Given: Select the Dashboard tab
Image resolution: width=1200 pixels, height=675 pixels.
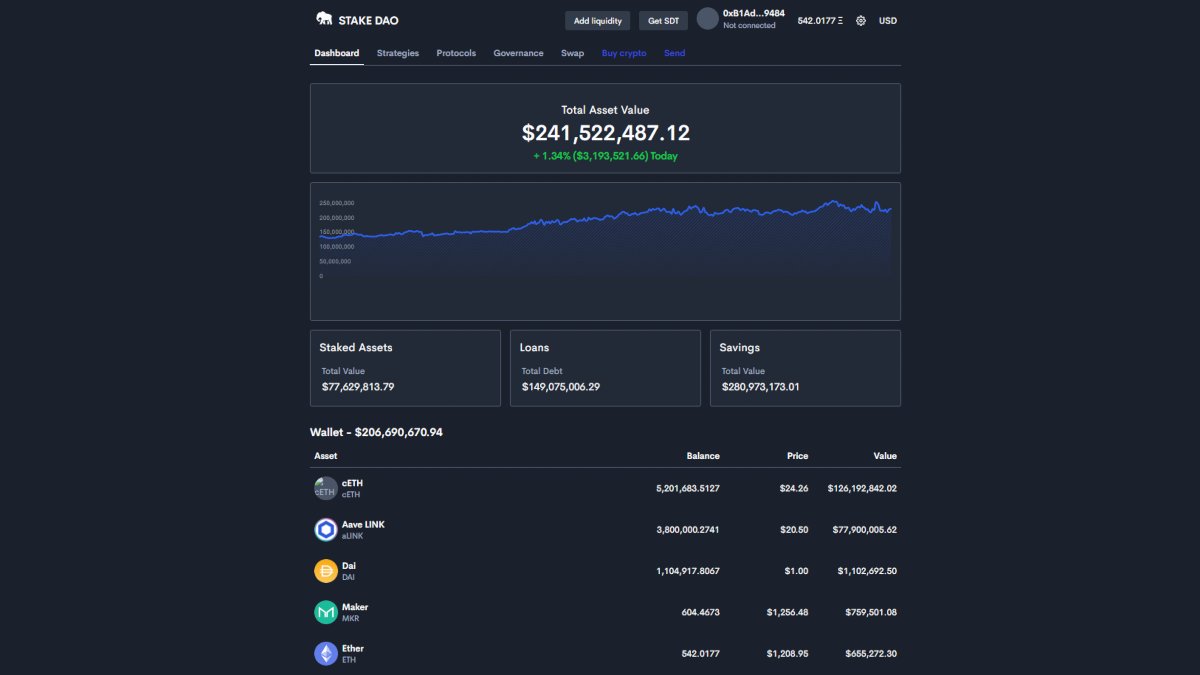Looking at the screenshot, I should tap(336, 53).
